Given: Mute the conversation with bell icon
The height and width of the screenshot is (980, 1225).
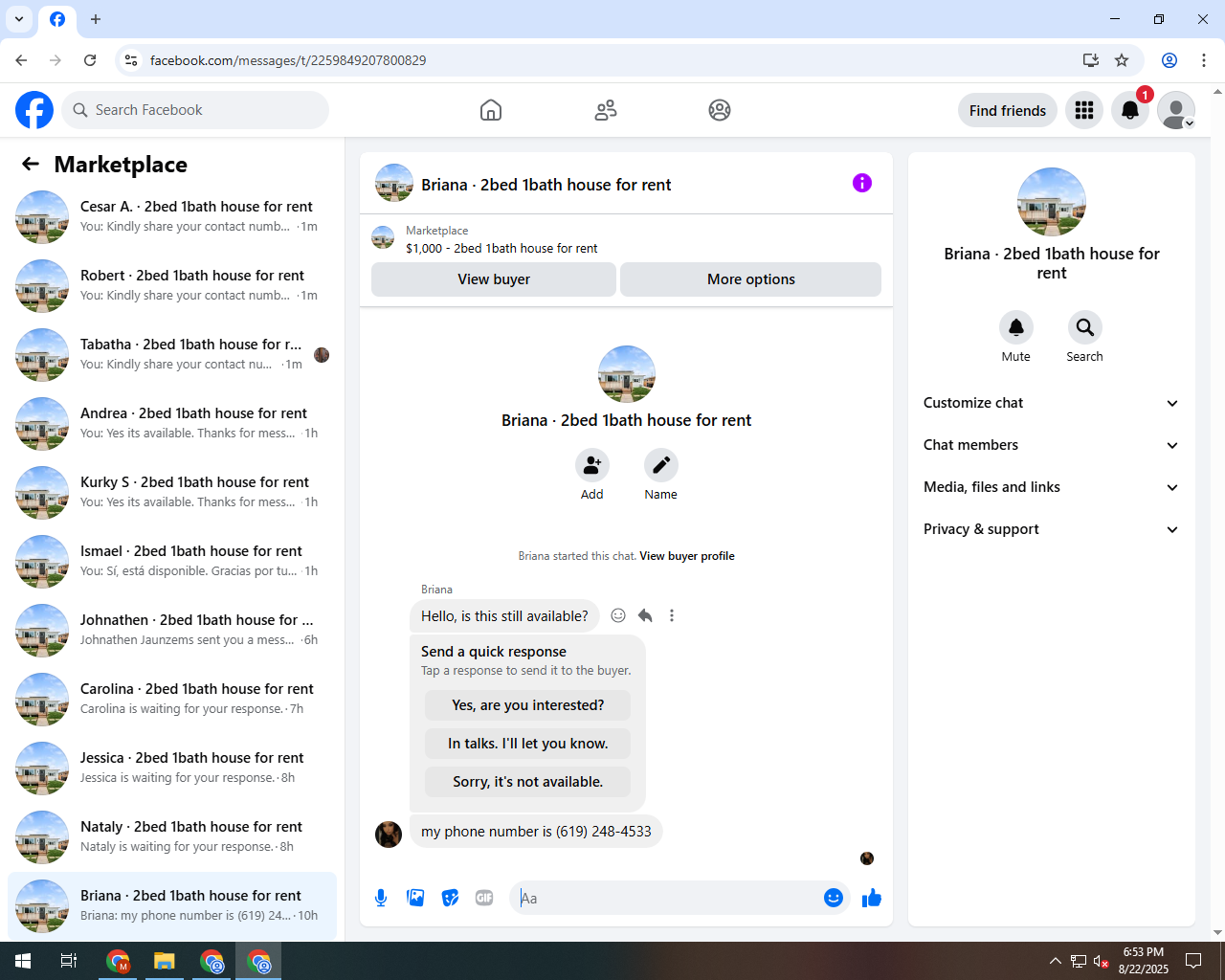Looking at the screenshot, I should 1016,327.
